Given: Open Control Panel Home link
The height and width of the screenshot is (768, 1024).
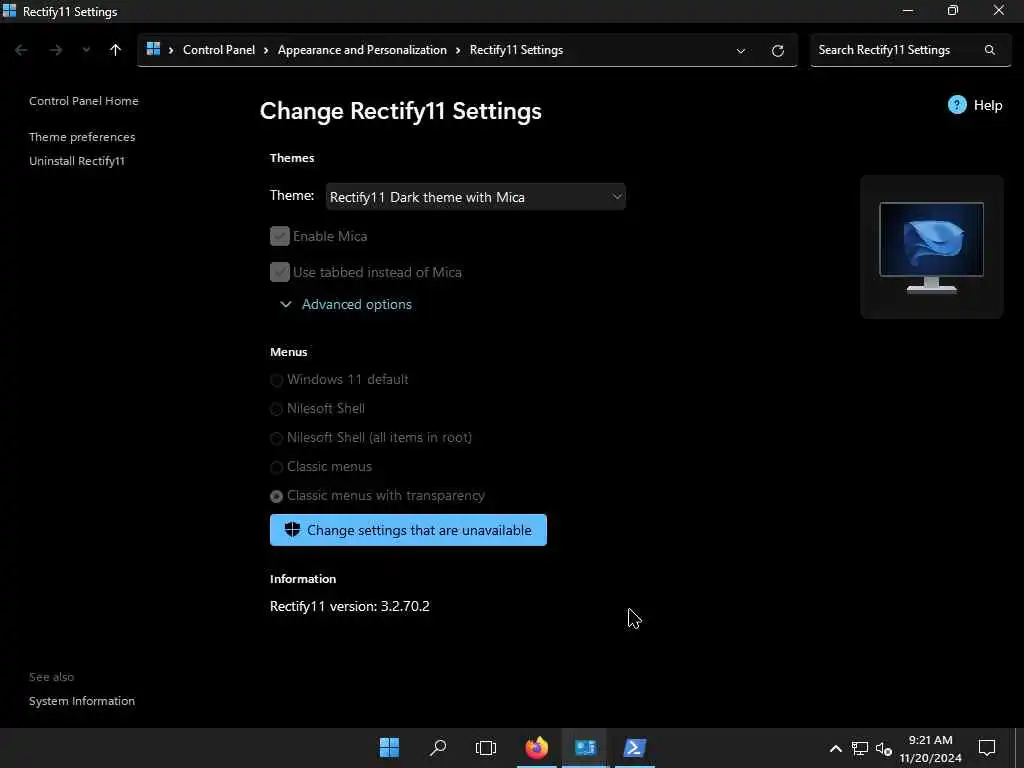Looking at the screenshot, I should (x=84, y=101).
